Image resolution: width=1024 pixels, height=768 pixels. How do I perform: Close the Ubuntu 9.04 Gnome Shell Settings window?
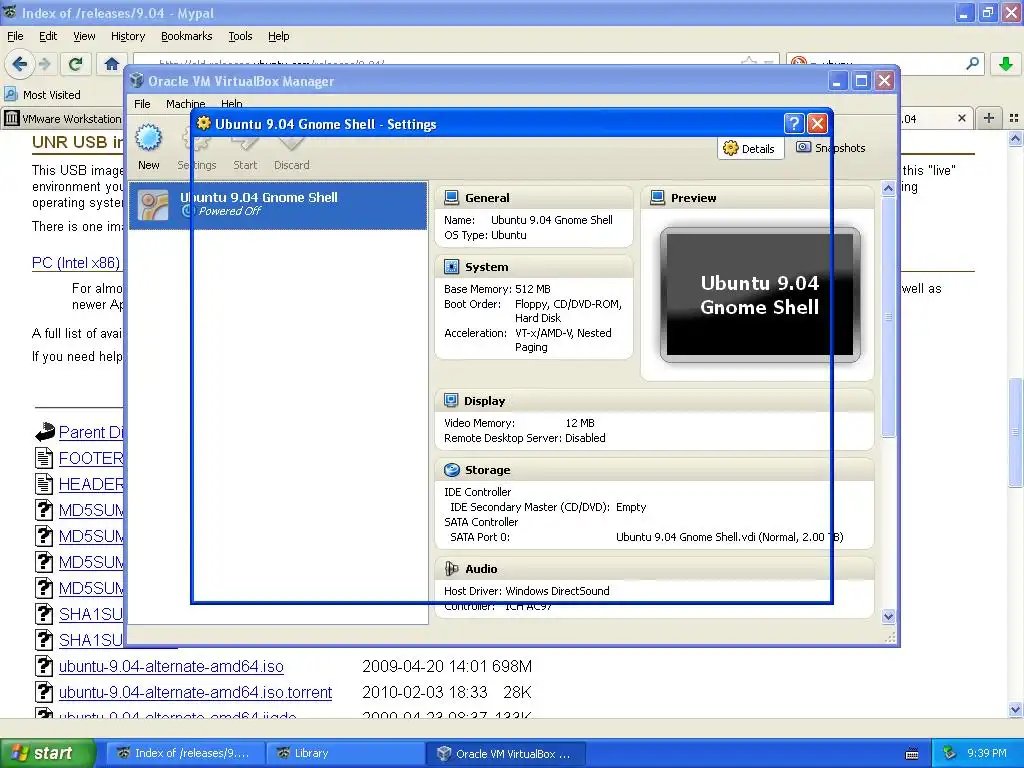click(x=817, y=123)
